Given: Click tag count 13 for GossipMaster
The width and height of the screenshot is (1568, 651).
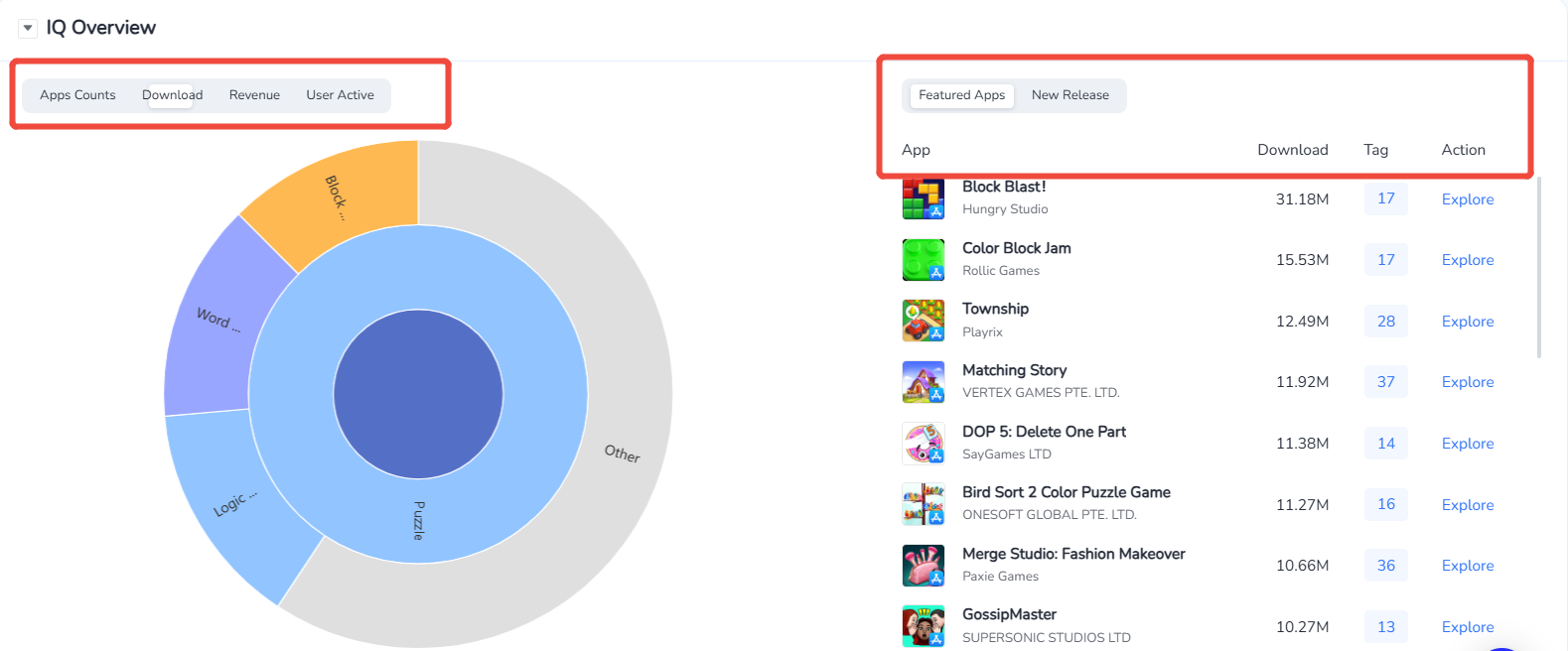Looking at the screenshot, I should click(1385, 627).
